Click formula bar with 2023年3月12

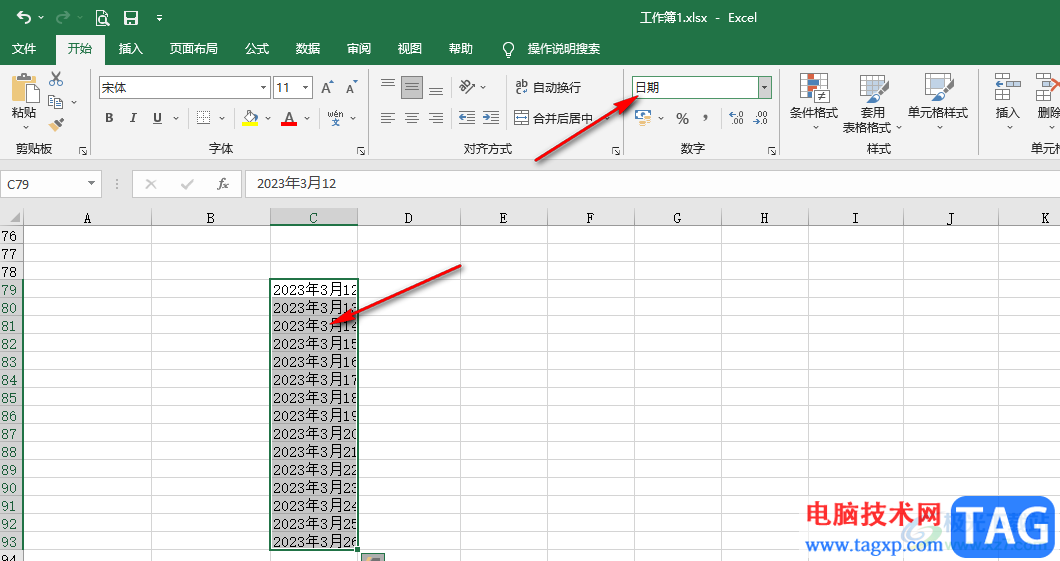[652, 184]
